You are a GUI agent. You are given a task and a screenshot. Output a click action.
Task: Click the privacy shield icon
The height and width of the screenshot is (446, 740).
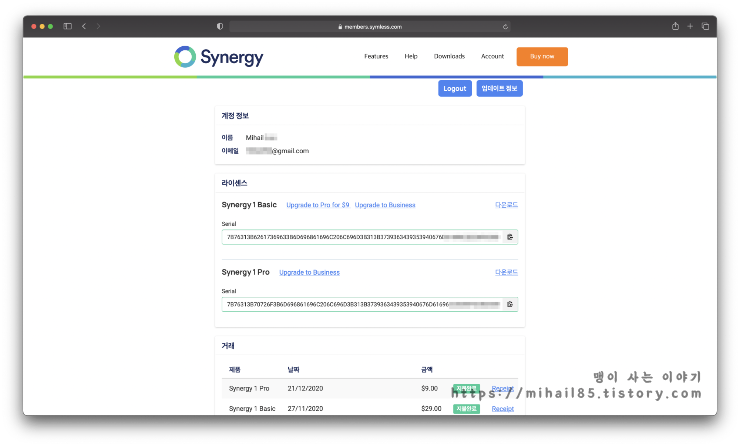[220, 26]
